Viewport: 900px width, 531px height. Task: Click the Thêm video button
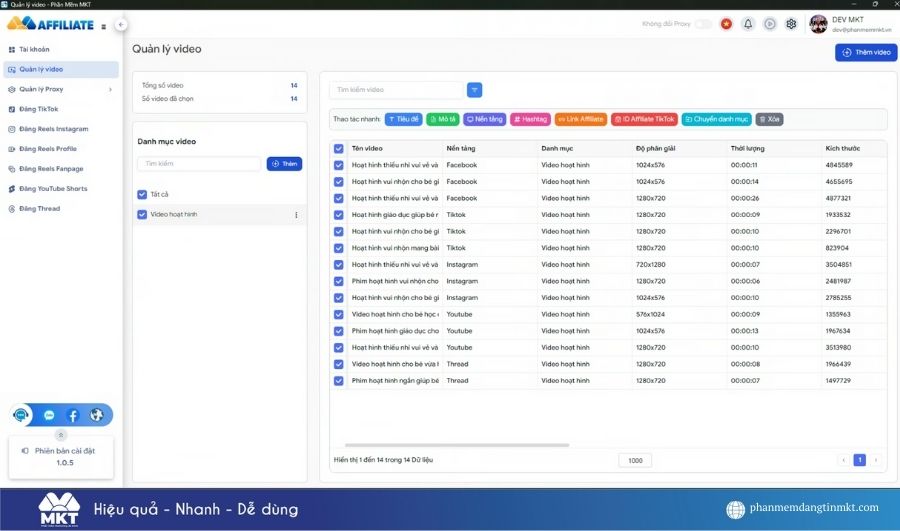click(866, 52)
